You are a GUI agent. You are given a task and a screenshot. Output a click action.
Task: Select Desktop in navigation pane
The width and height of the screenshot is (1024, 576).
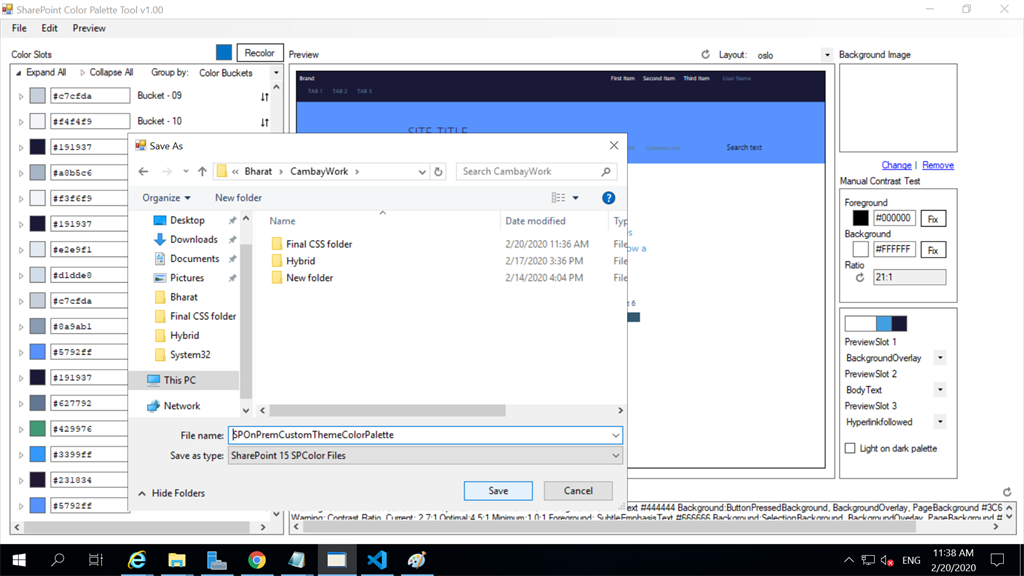[x=187, y=220]
